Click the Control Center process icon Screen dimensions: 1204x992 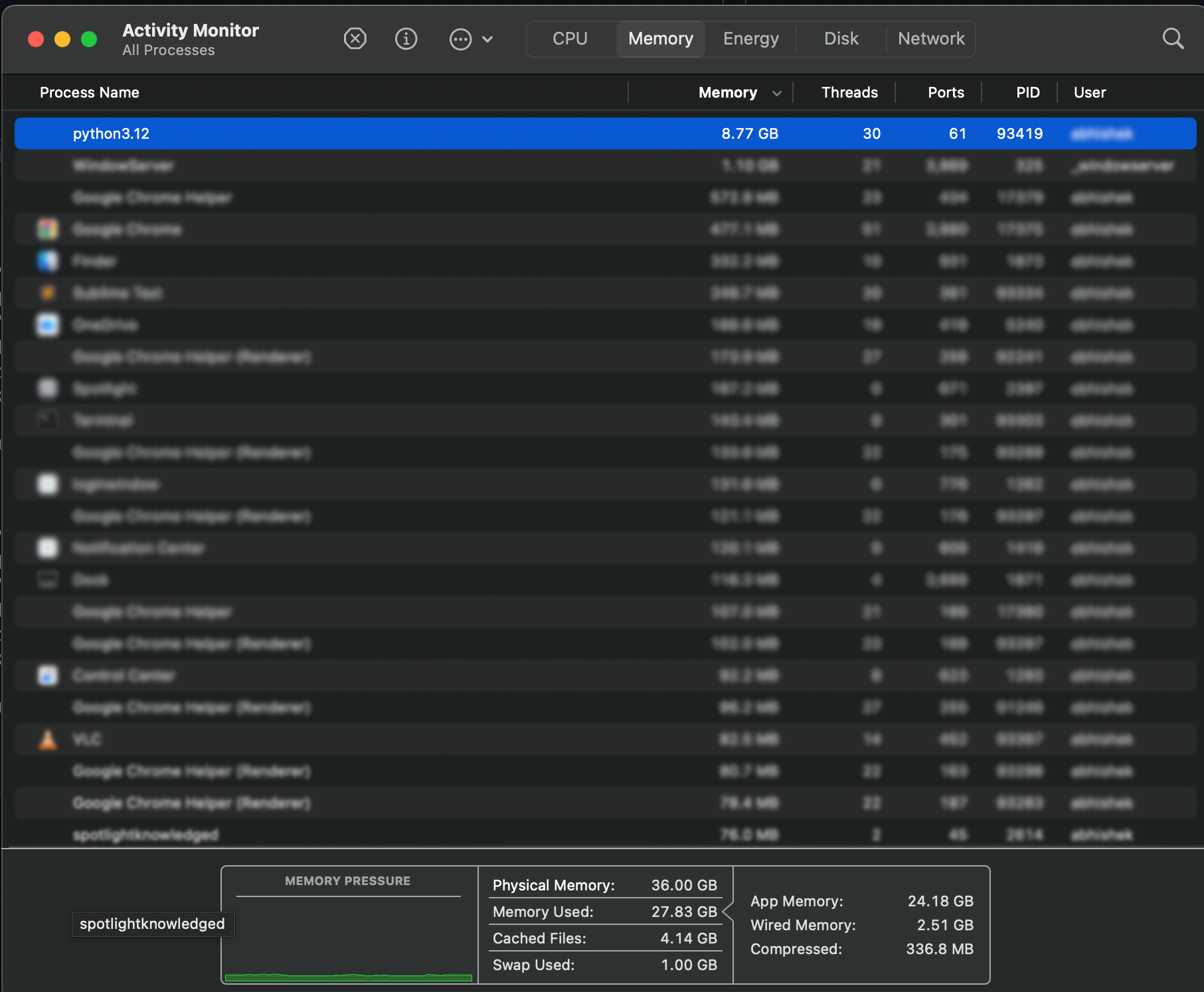(x=48, y=675)
